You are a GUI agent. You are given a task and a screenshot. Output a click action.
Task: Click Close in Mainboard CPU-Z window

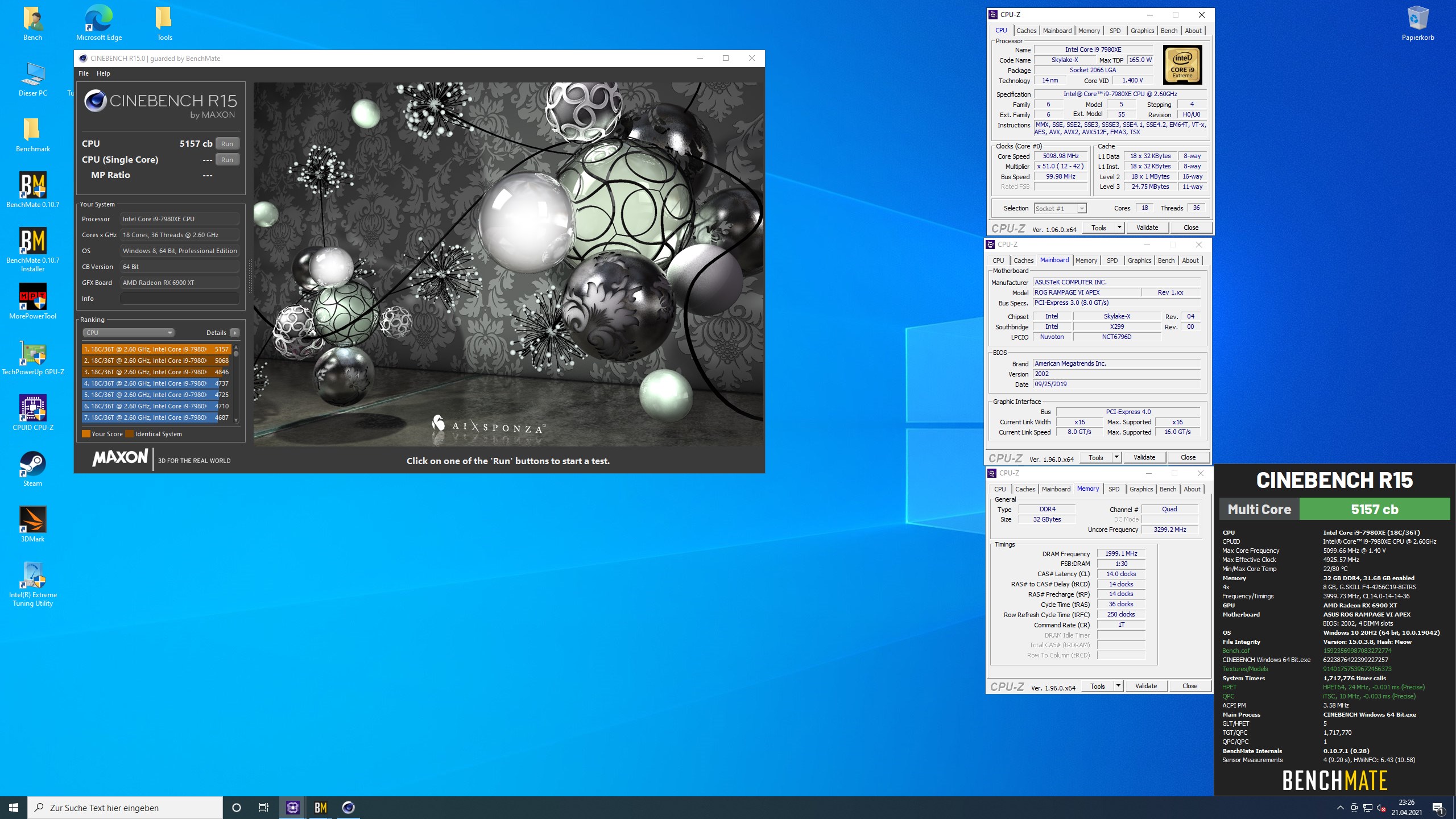click(1188, 457)
